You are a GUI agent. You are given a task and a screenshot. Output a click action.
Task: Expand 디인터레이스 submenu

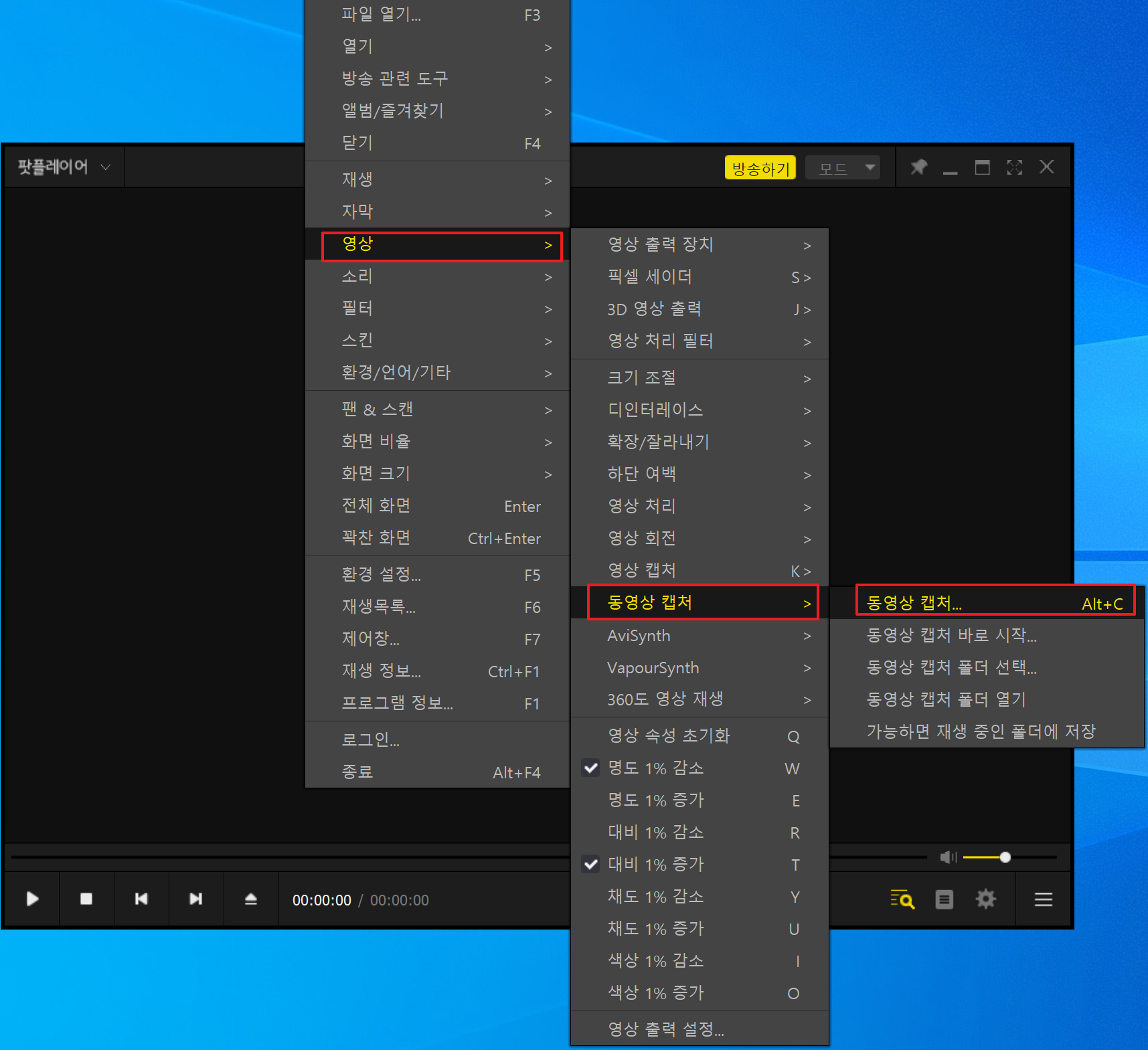(x=700, y=410)
